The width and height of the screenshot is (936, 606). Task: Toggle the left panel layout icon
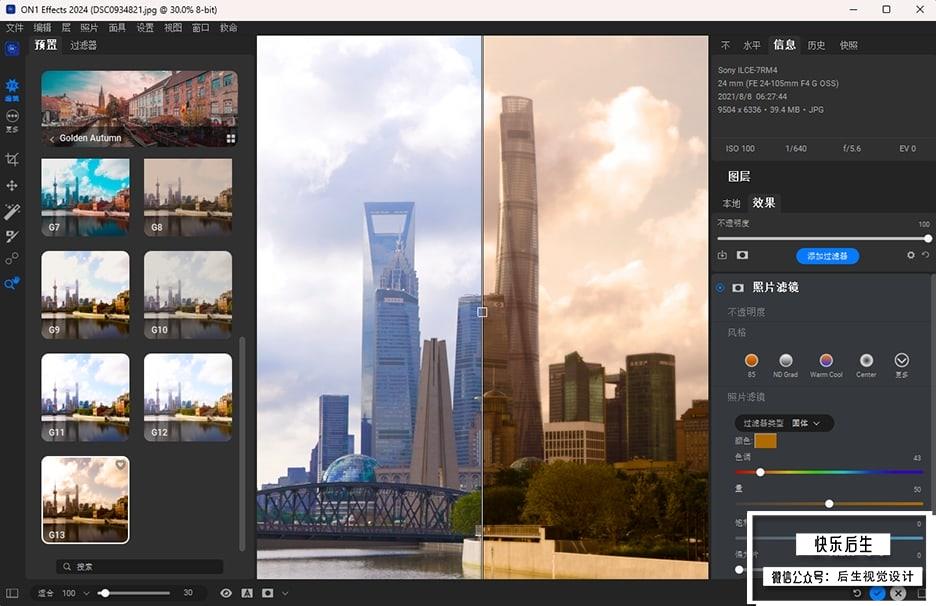12,593
